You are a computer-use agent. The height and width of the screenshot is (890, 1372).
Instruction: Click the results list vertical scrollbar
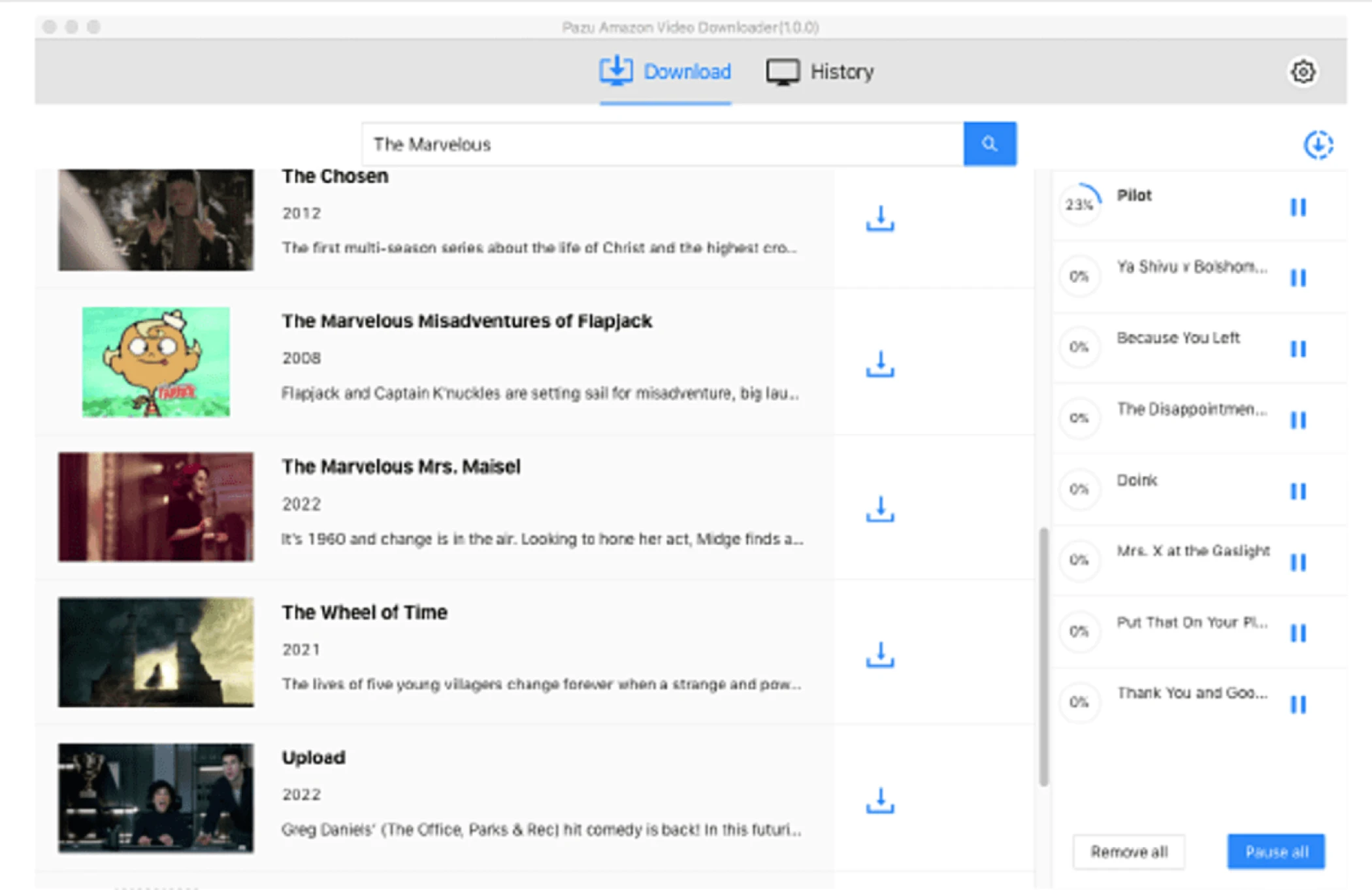click(1043, 657)
